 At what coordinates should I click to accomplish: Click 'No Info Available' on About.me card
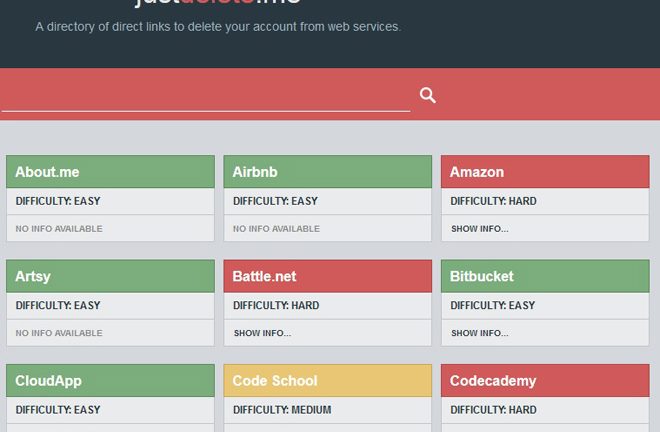click(59, 229)
